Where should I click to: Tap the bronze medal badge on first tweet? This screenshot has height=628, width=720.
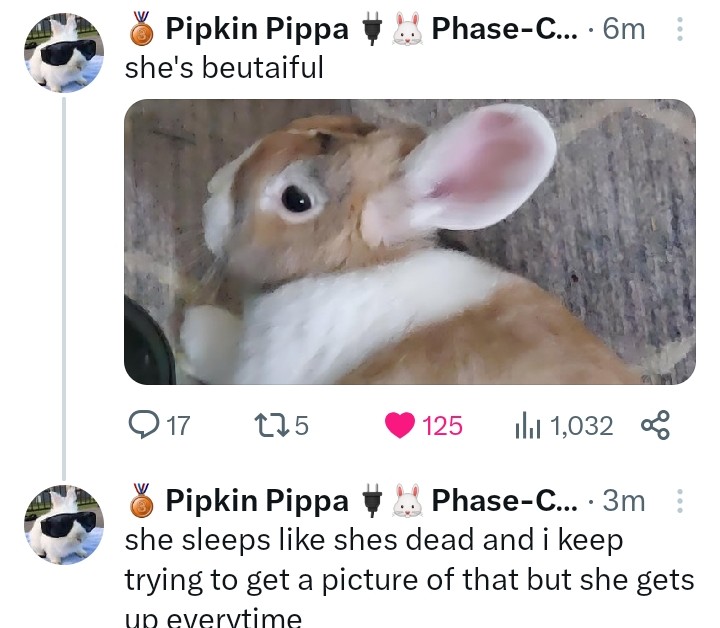pyautogui.click(x=141, y=28)
